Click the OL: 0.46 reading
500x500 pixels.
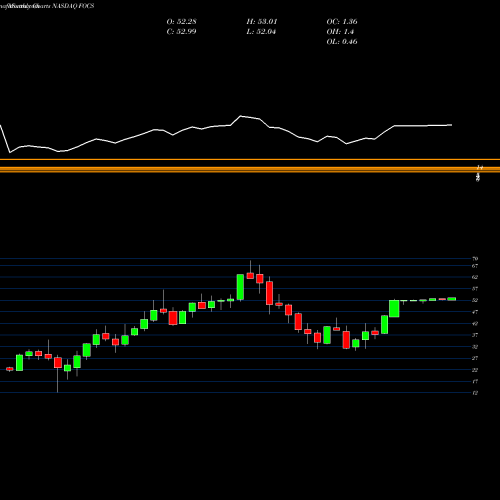342,42
